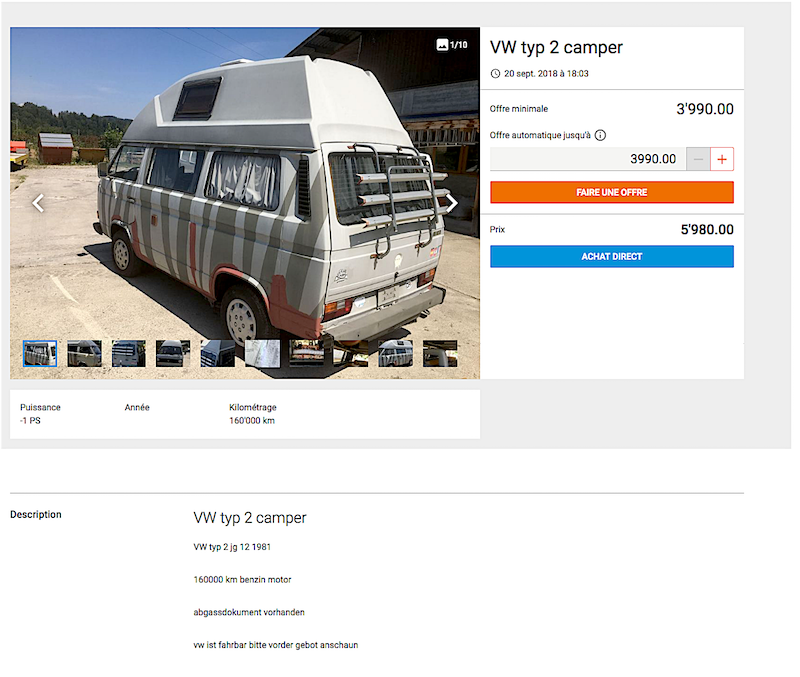Click the ACHAT DIRECT button
The height and width of the screenshot is (677, 800).
[x=612, y=257]
